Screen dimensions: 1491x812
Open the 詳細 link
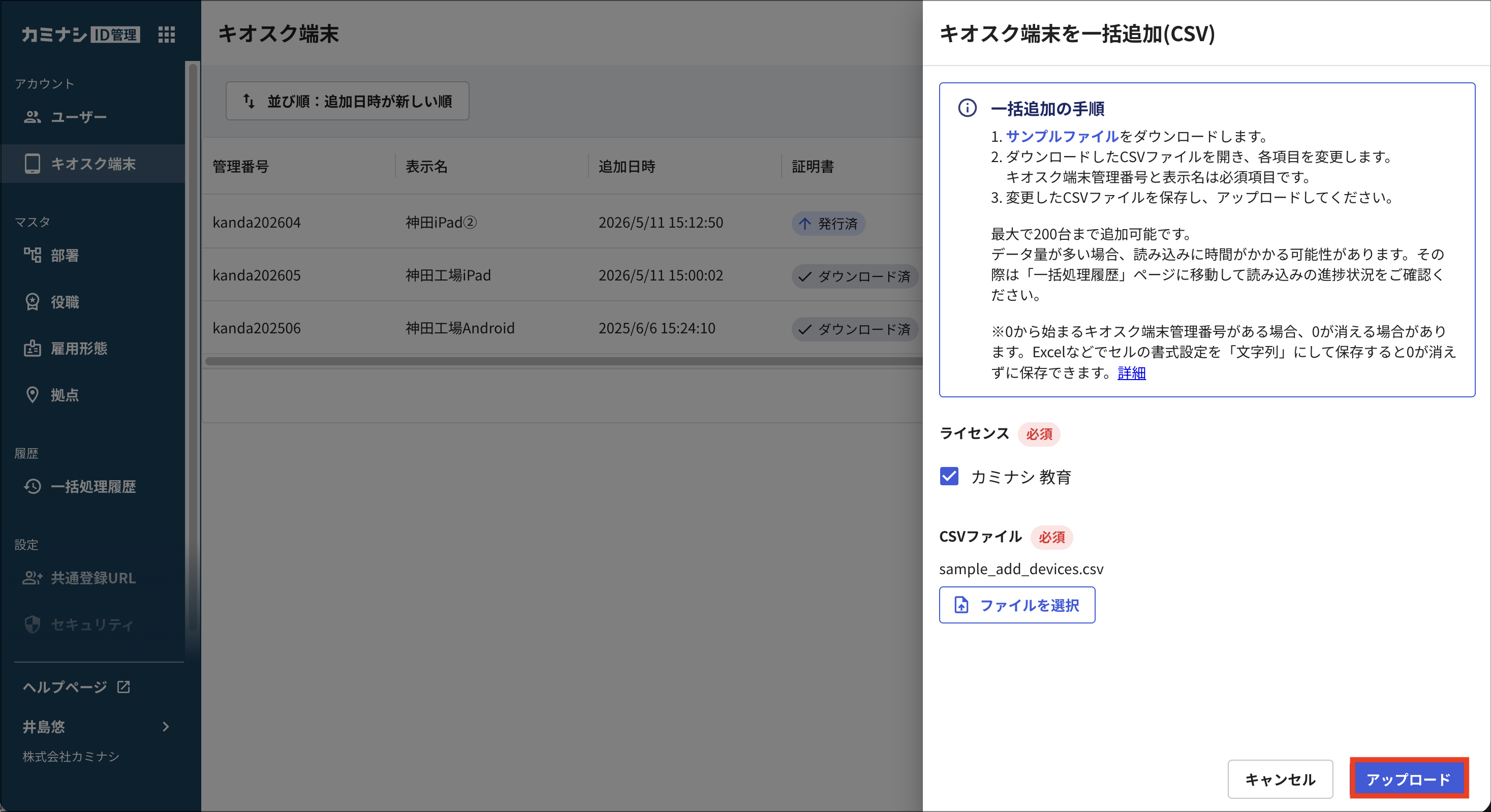pos(1132,373)
